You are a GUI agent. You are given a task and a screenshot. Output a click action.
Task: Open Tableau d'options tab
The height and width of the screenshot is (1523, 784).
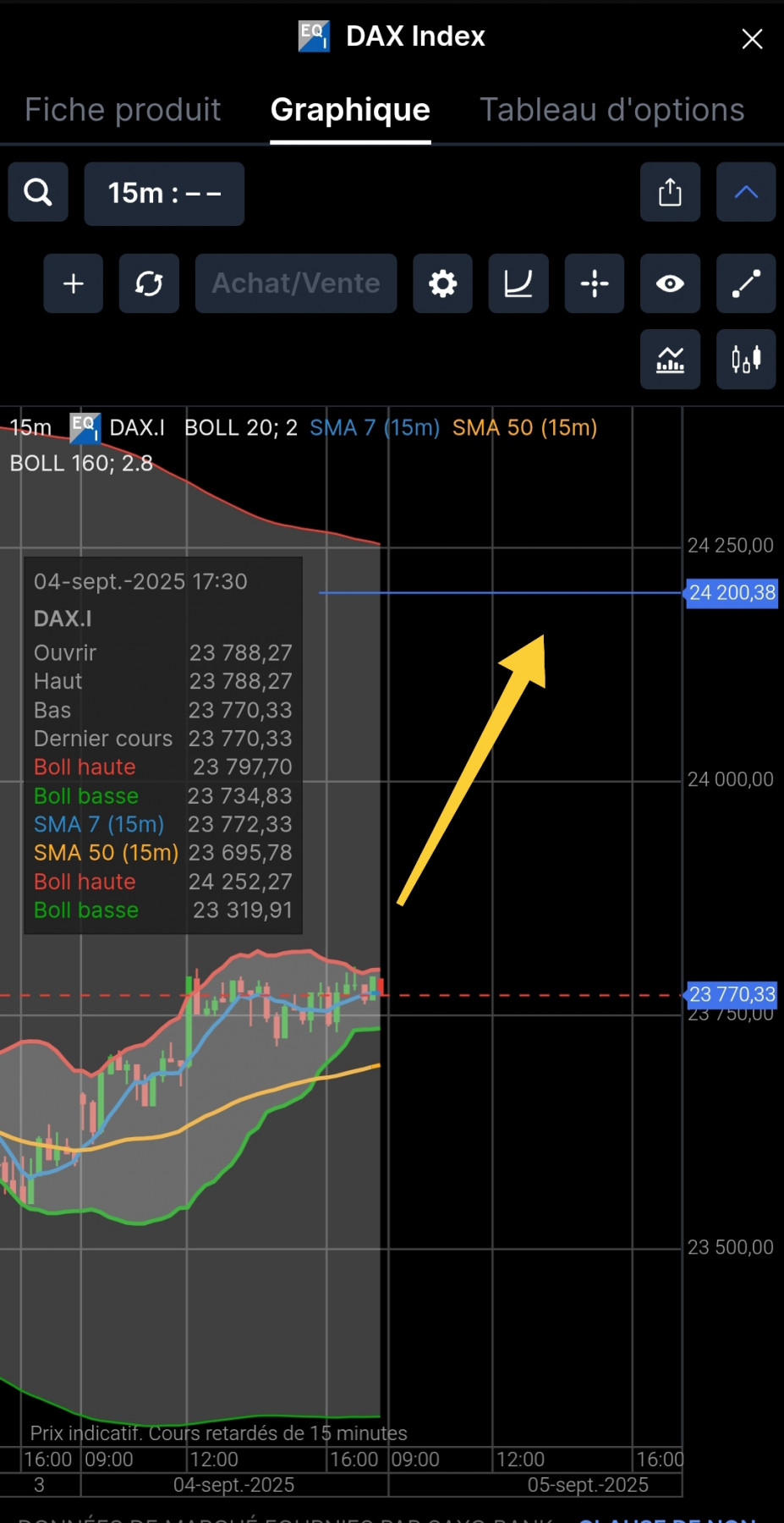tap(612, 110)
